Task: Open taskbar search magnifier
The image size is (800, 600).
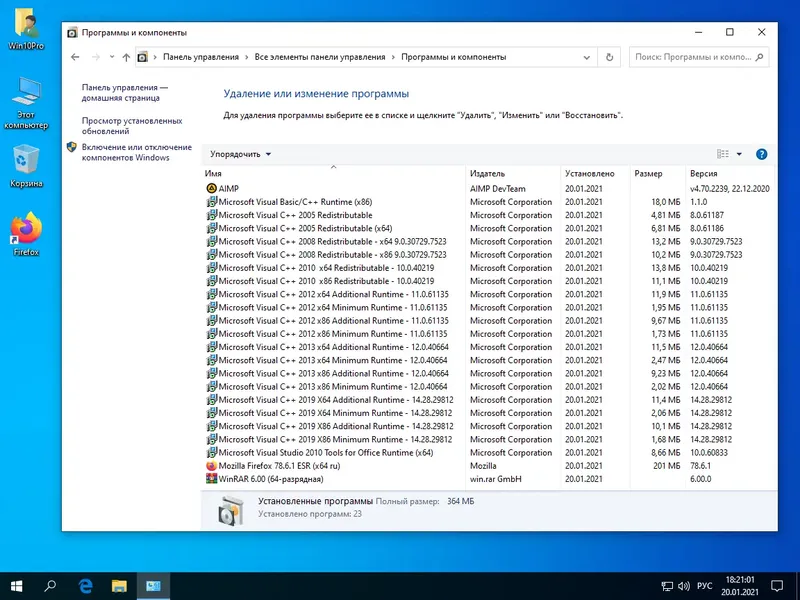Action: [x=50, y=586]
